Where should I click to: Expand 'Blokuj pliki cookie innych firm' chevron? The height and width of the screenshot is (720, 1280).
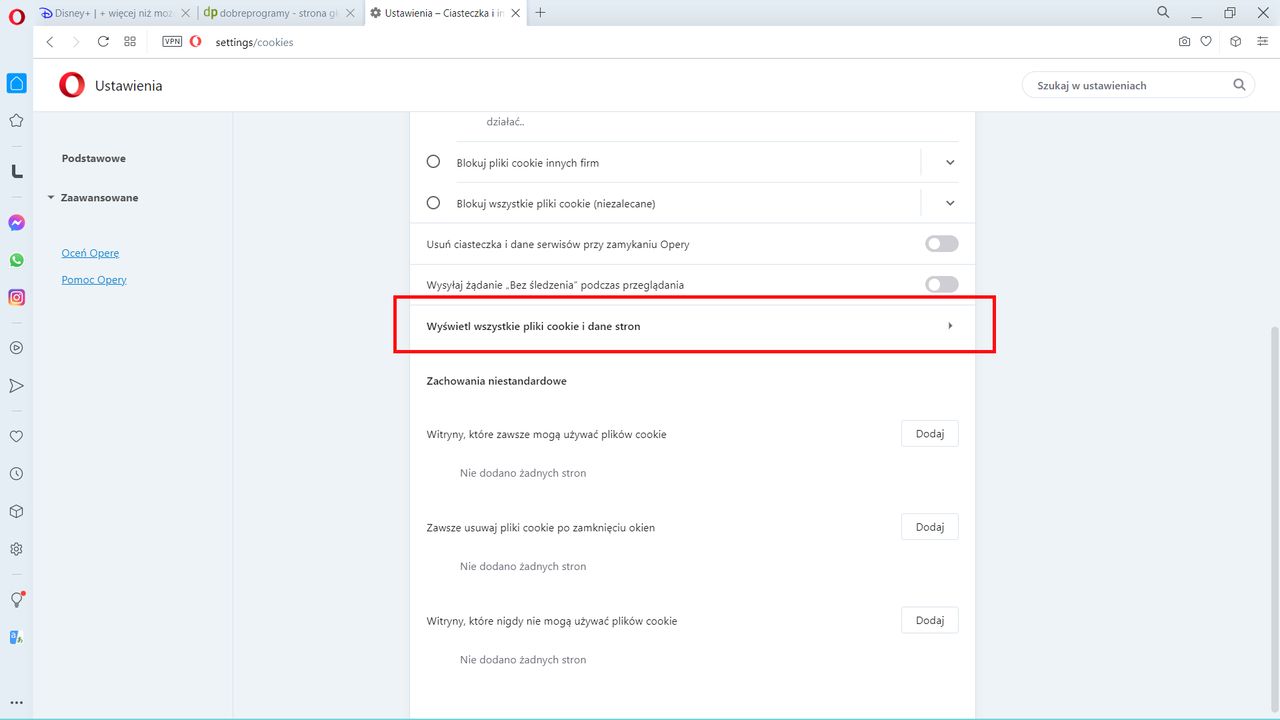point(950,162)
